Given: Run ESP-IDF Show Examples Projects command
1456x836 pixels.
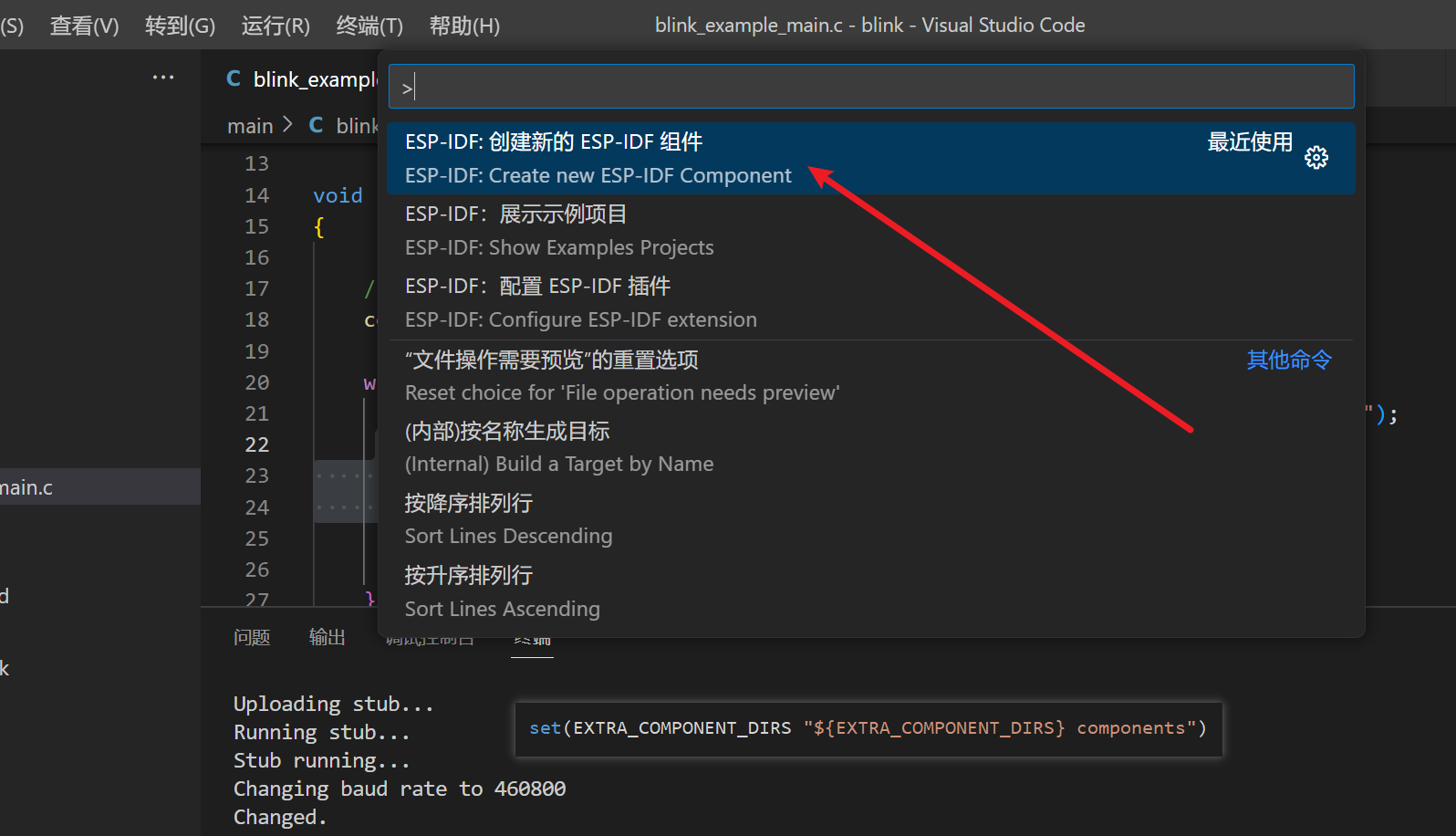Looking at the screenshot, I should pyautogui.click(x=871, y=231).
